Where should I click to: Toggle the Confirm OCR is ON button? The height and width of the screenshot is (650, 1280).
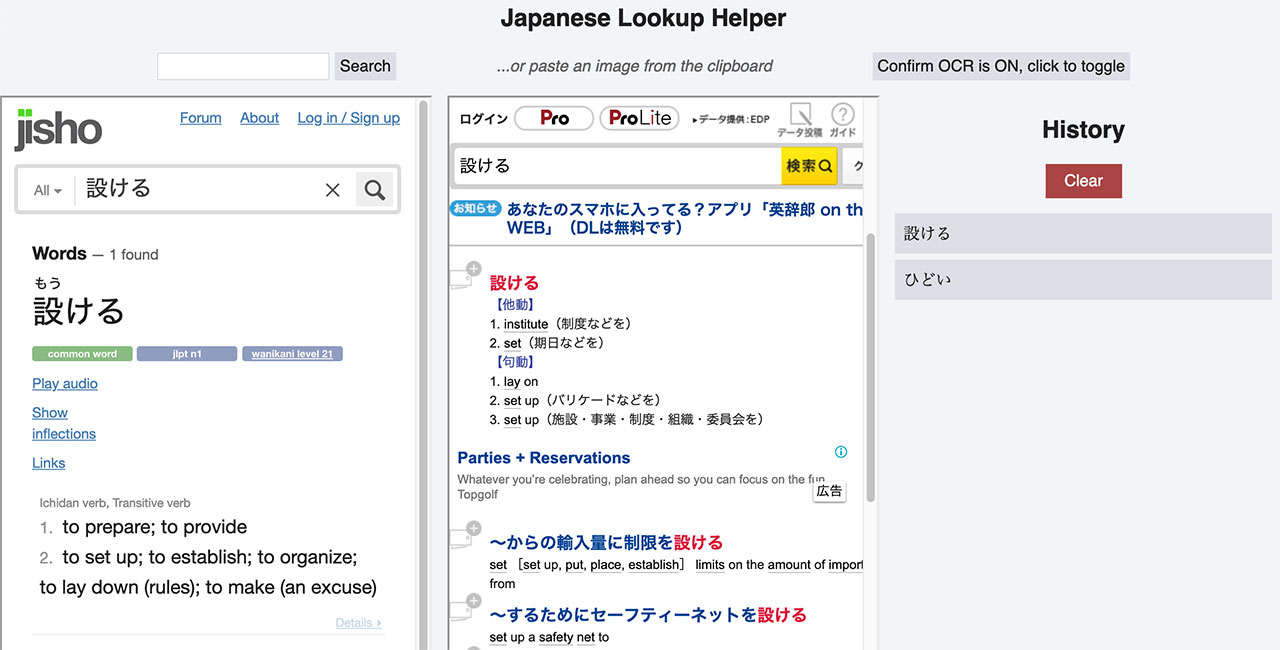point(1001,66)
